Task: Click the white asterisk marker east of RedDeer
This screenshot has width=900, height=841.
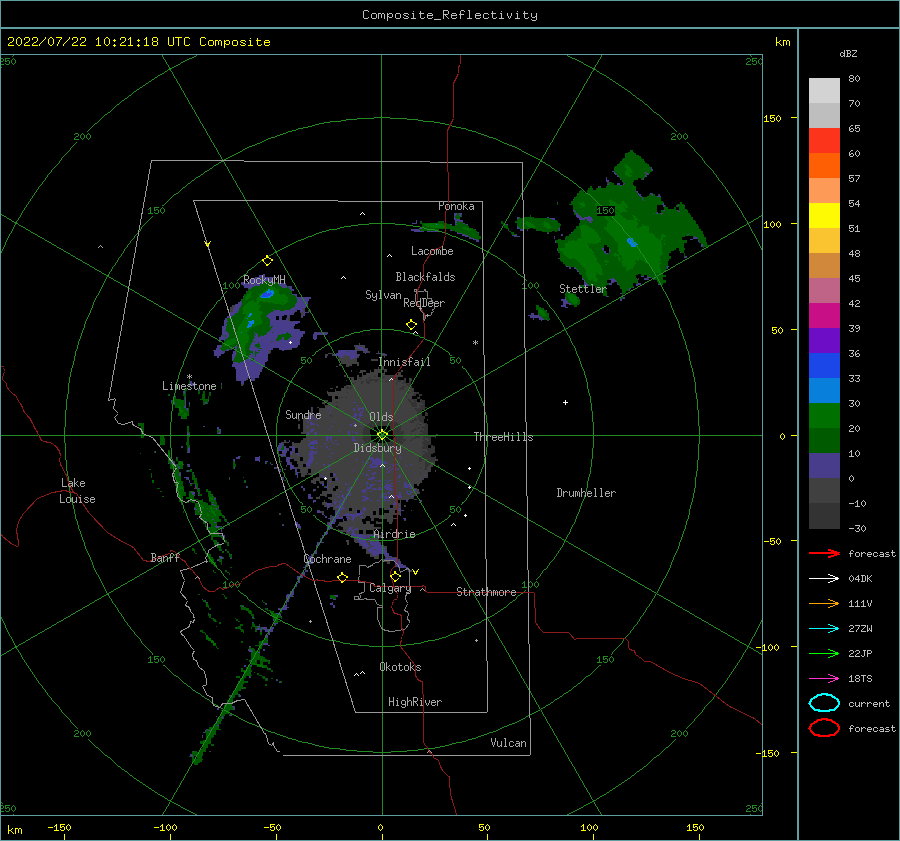Action: coord(475,343)
